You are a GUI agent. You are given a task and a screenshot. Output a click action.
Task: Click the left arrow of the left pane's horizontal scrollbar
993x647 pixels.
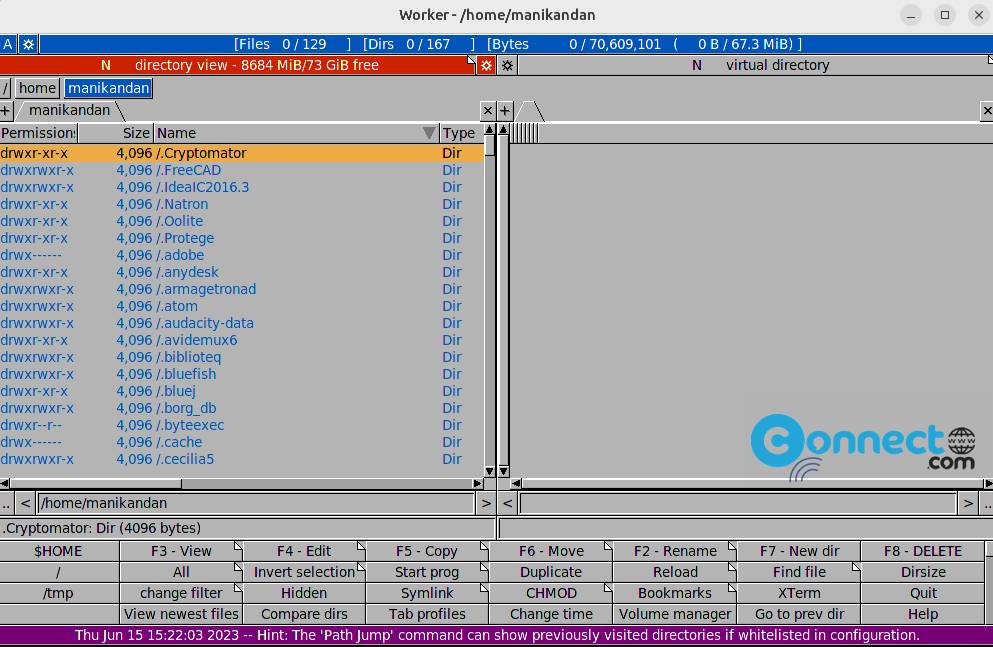(x=4, y=484)
